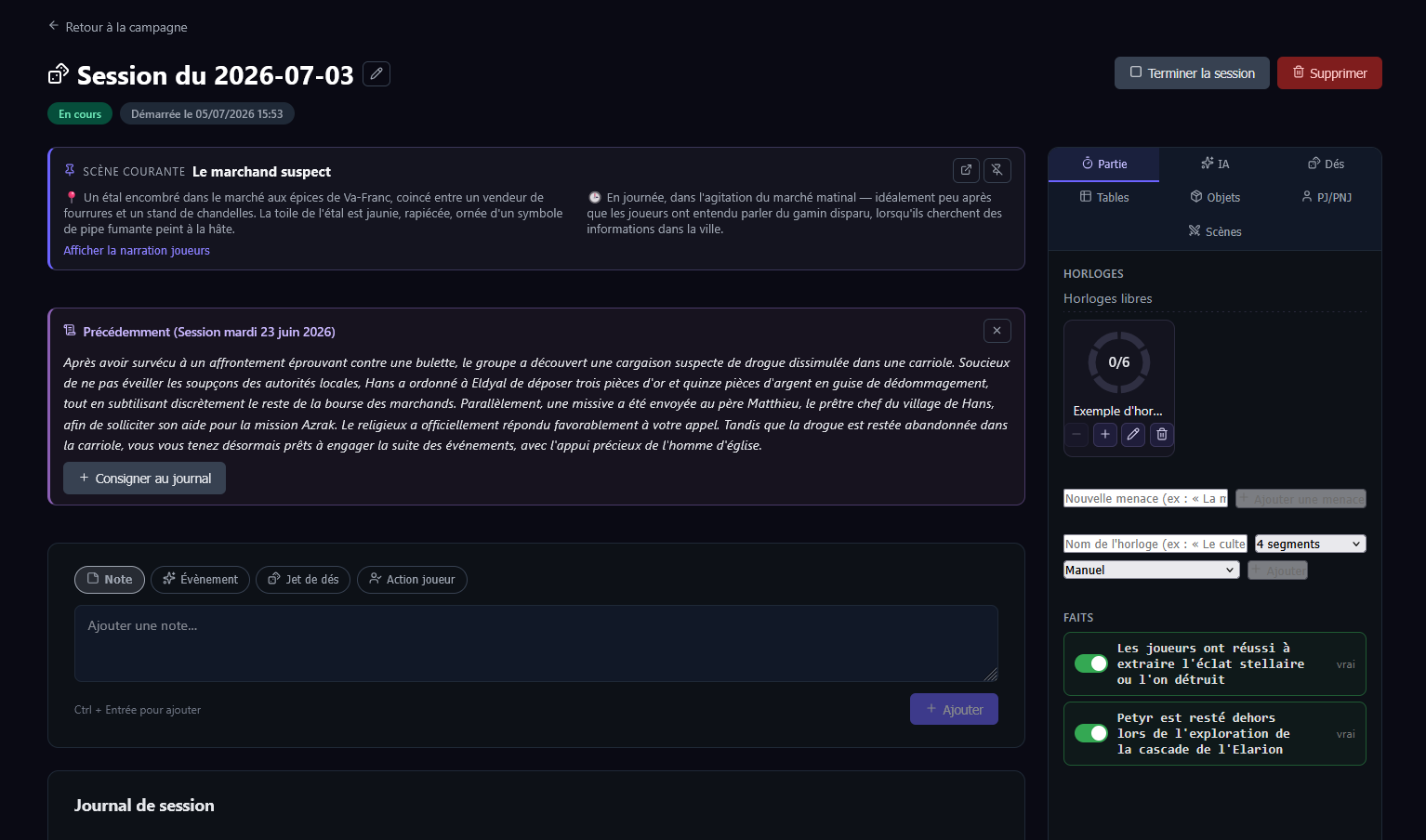1426x840 pixels.
Task: Click Terminer la session button
Action: [1192, 72]
